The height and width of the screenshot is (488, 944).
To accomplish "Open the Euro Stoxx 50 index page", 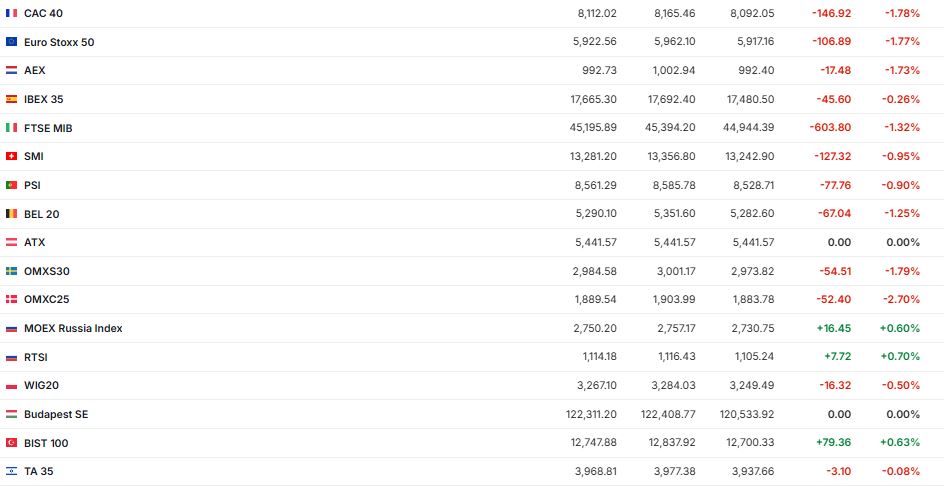I will point(59,42).
